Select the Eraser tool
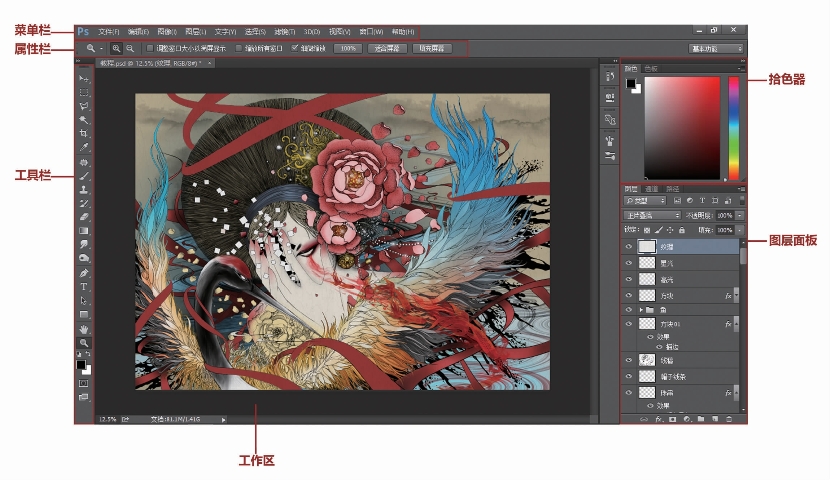 [84, 217]
